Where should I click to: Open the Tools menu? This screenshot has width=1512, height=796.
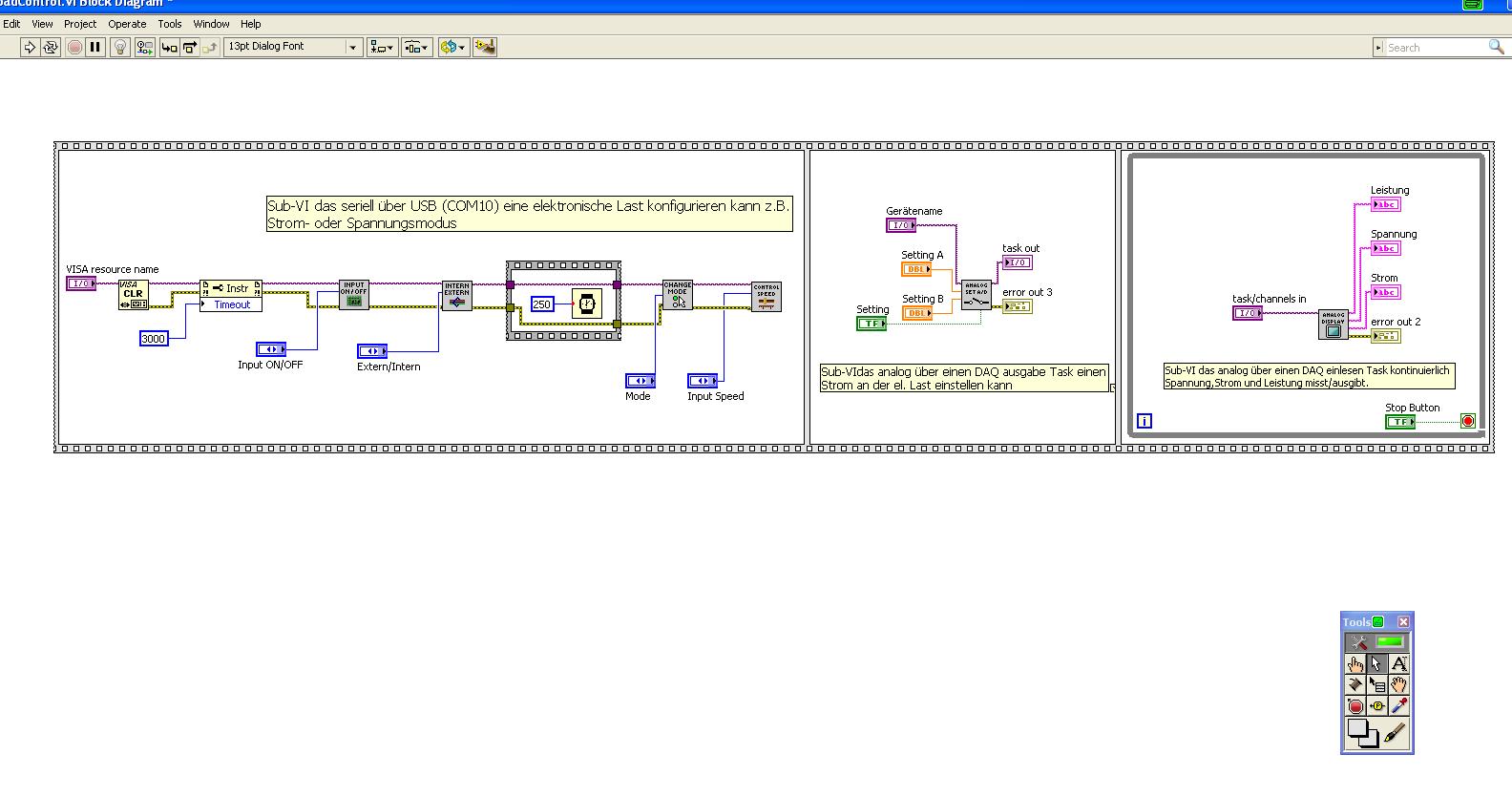(170, 24)
